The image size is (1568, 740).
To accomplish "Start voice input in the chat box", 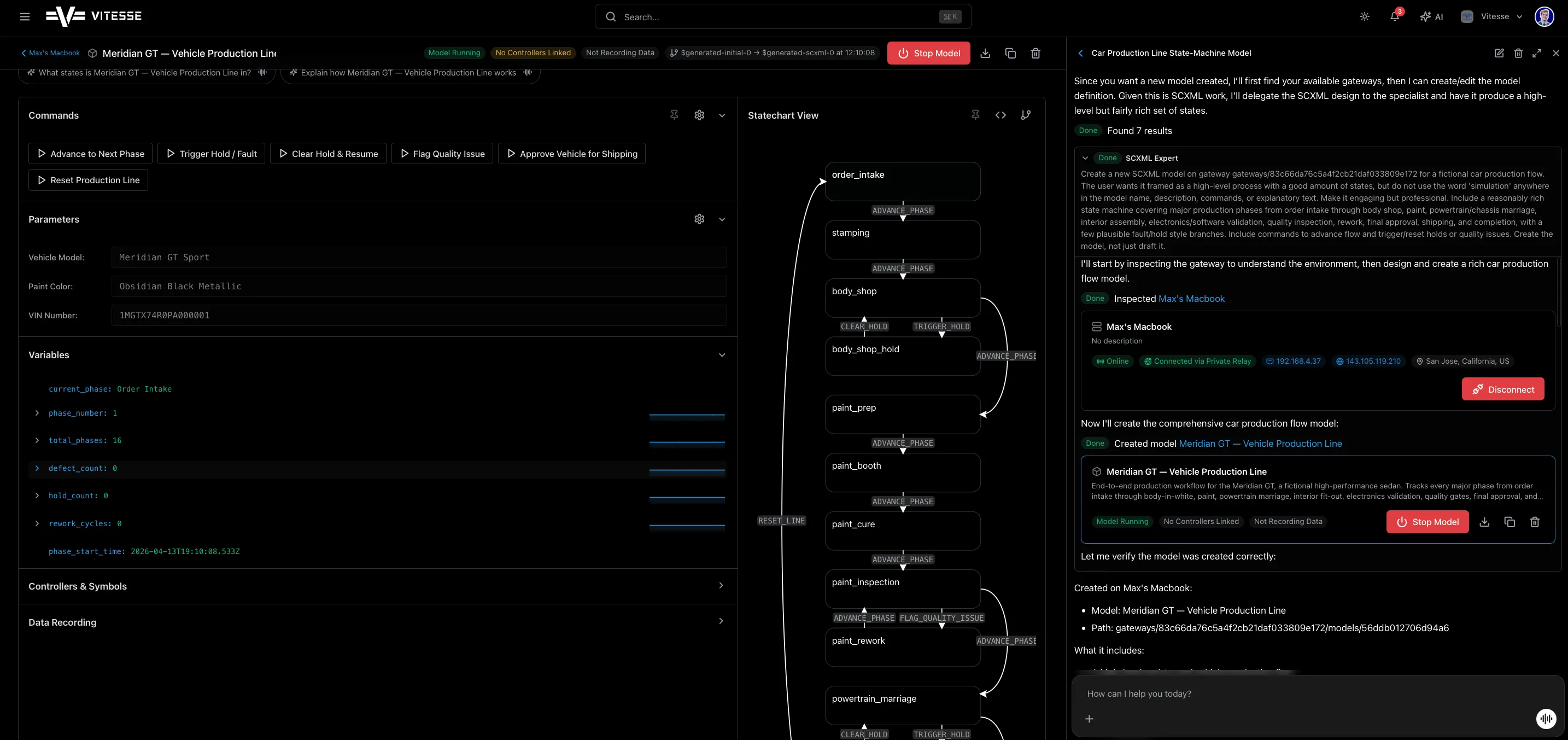I will coord(1546,719).
